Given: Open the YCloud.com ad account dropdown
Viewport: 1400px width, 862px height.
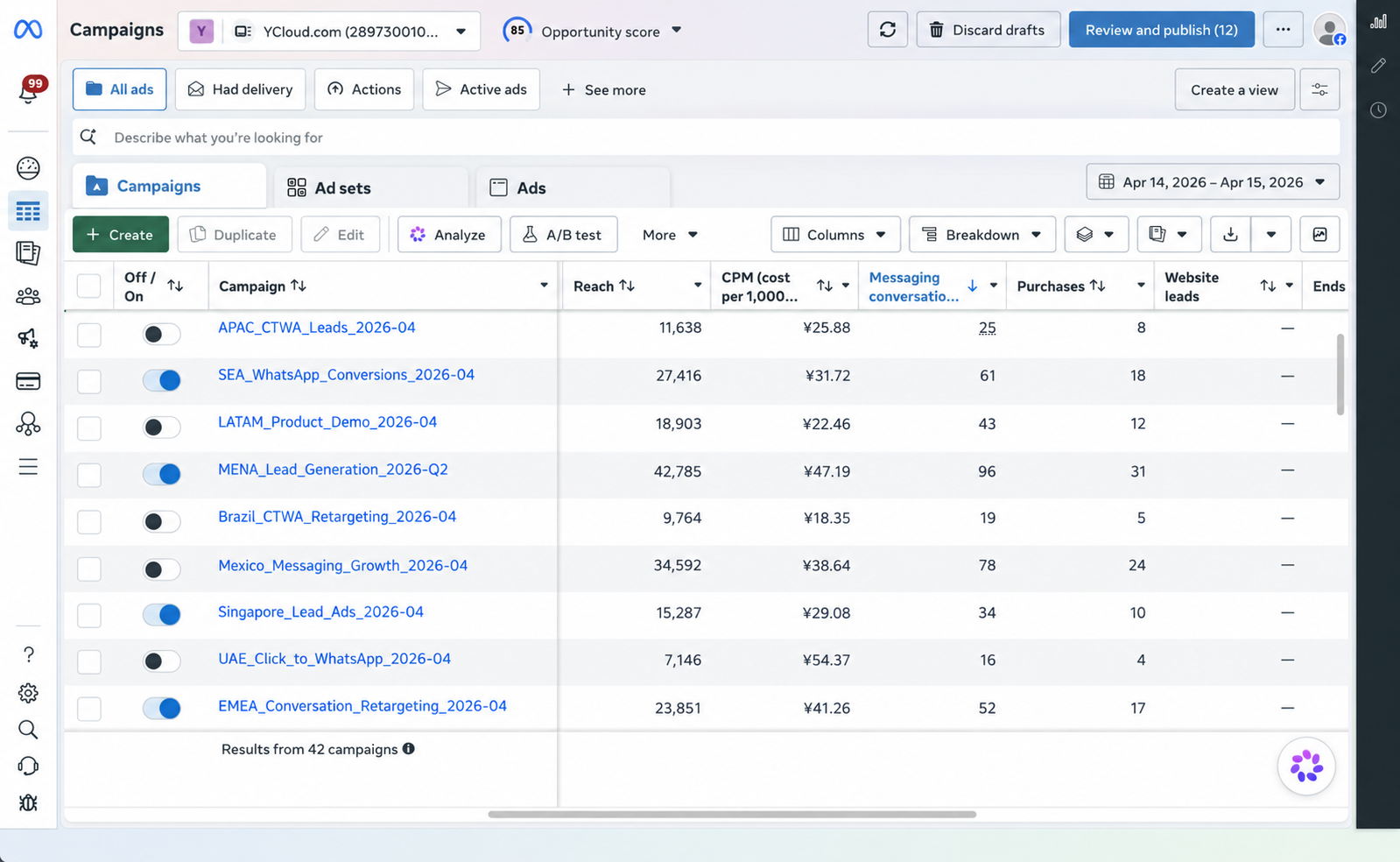Looking at the screenshot, I should (329, 32).
